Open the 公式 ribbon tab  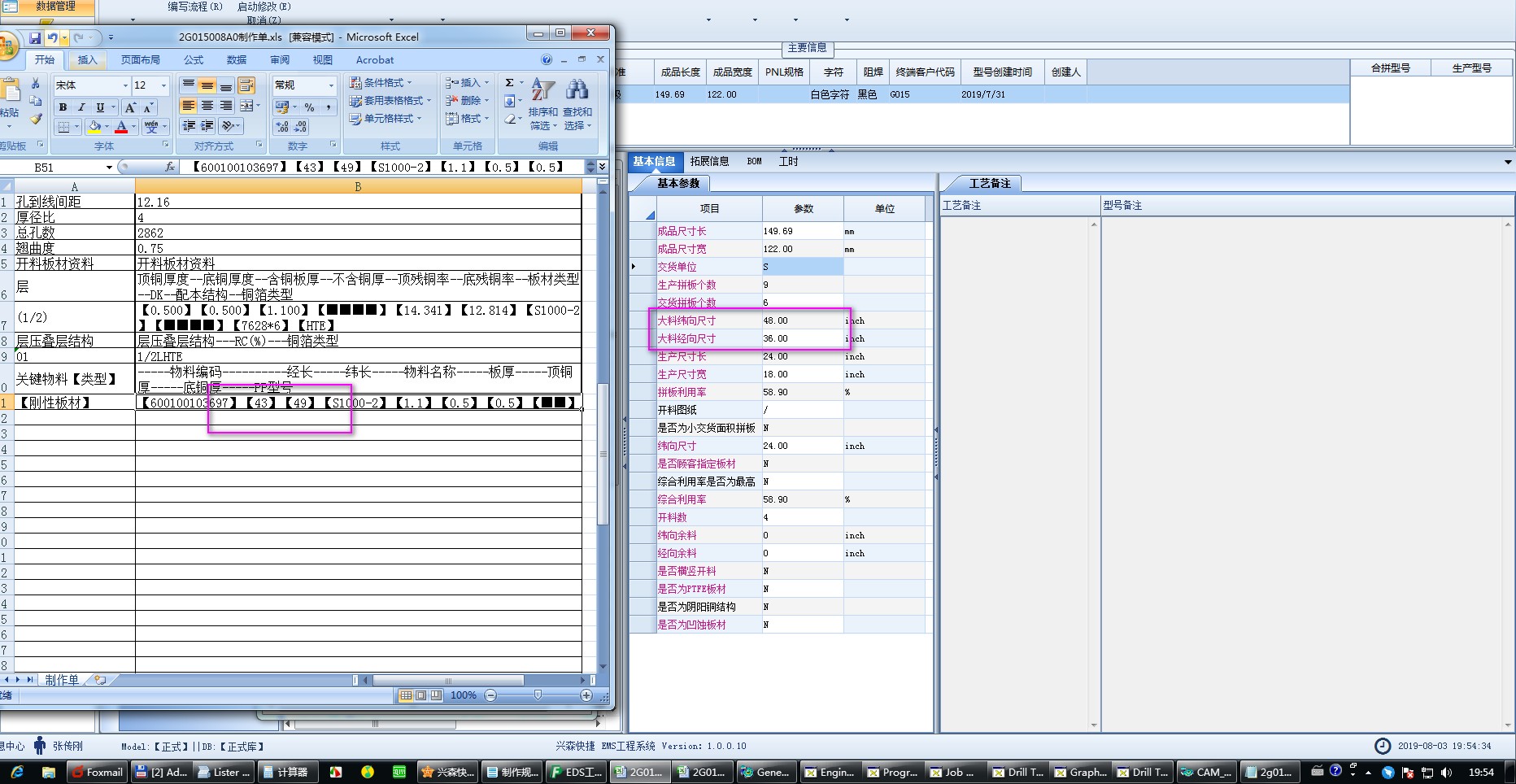point(194,60)
